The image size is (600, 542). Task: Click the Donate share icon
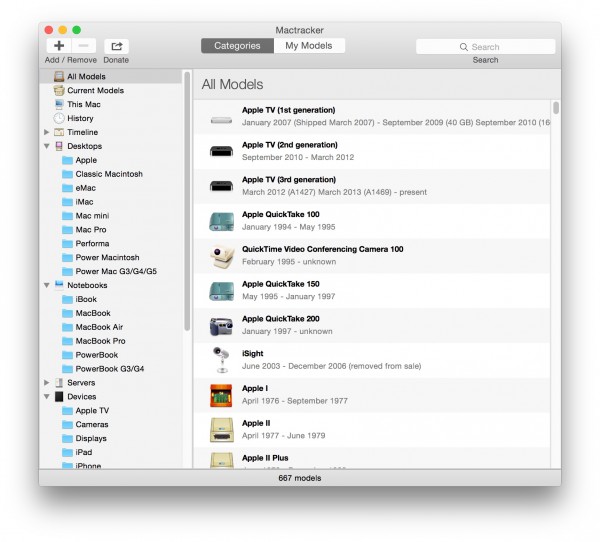point(116,46)
